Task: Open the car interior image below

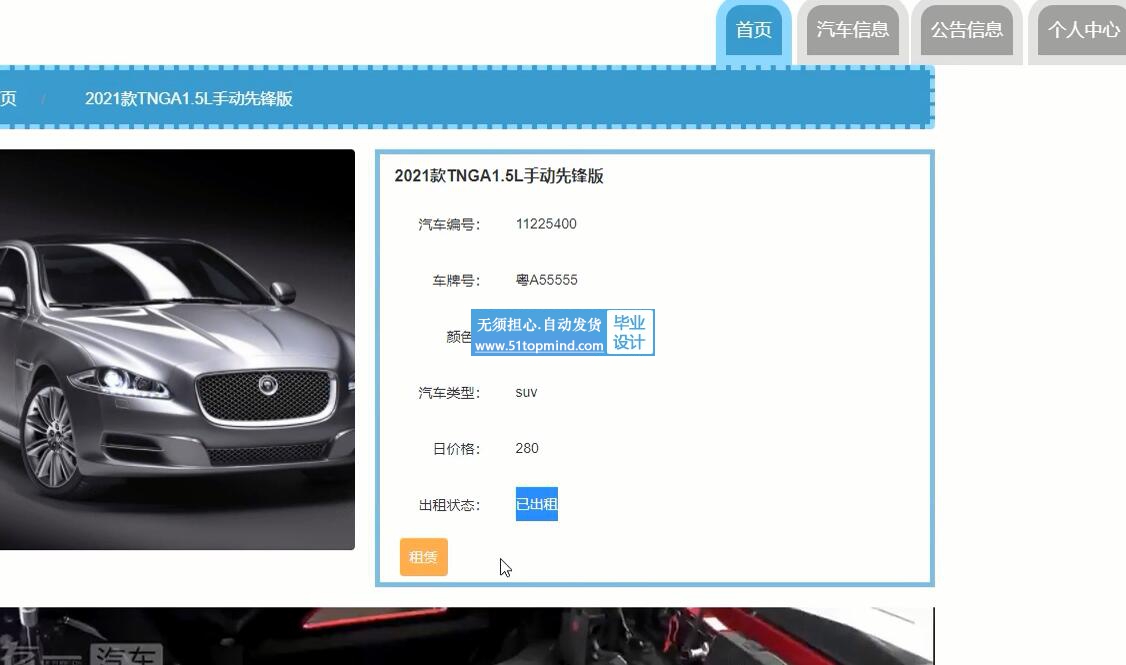Action: 467,636
